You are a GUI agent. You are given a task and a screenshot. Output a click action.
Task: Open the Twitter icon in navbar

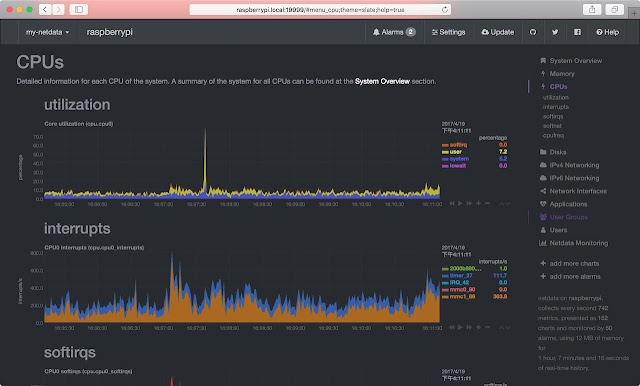pyautogui.click(x=555, y=32)
